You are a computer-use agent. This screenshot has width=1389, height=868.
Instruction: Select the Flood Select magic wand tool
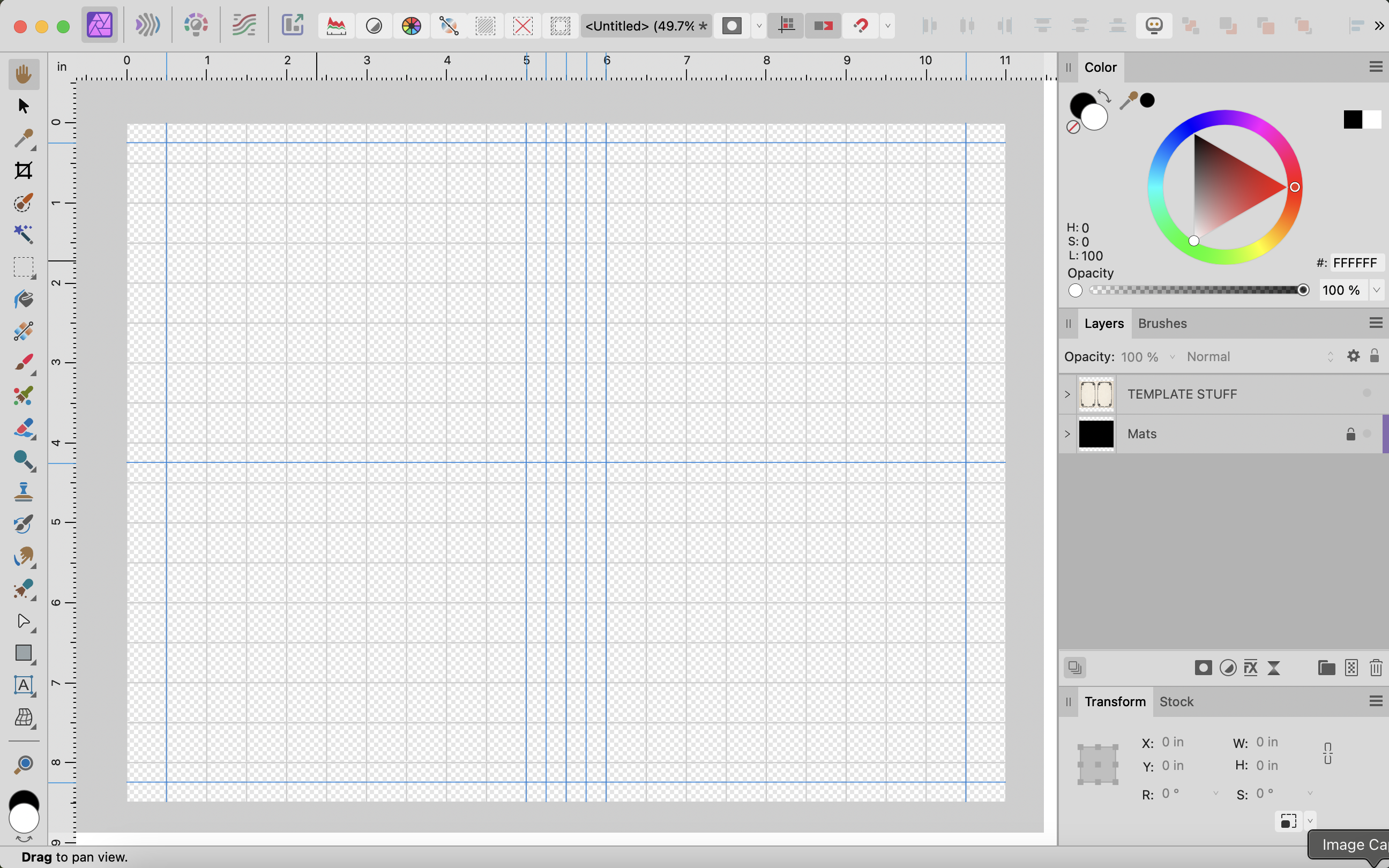(24, 235)
